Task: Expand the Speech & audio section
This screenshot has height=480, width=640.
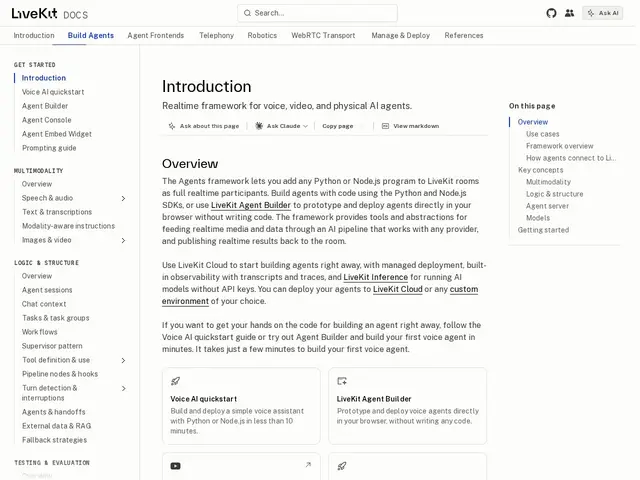Action: point(123,198)
